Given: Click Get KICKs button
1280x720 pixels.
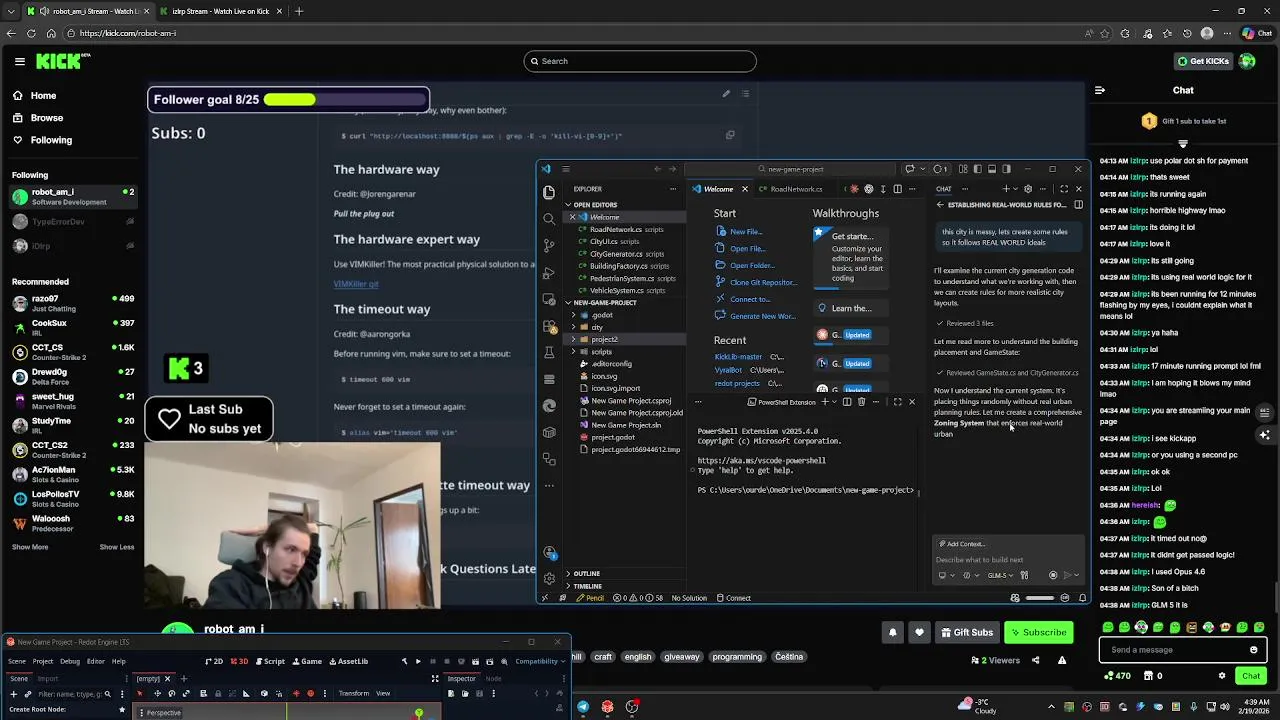Looking at the screenshot, I should [x=1203, y=61].
